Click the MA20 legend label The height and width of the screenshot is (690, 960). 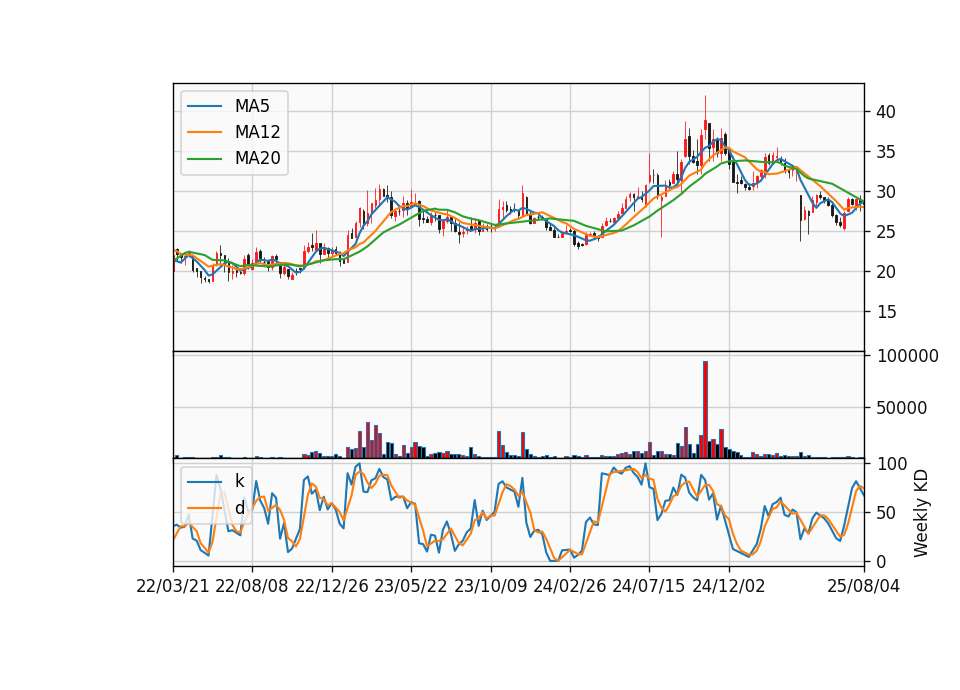pos(257,159)
